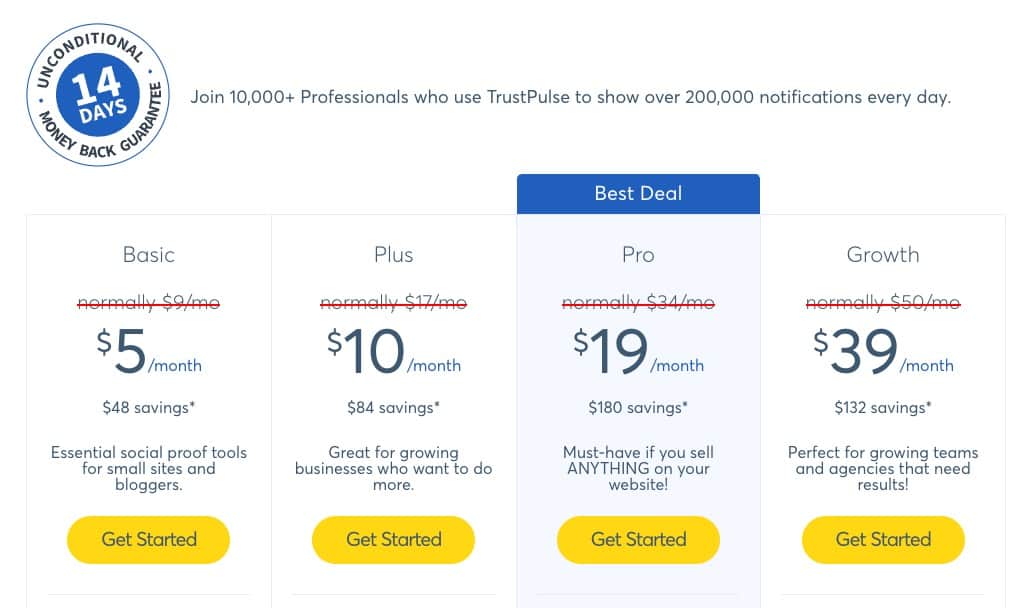Click the Growth plan title
This screenshot has width=1027, height=608.
(883, 254)
